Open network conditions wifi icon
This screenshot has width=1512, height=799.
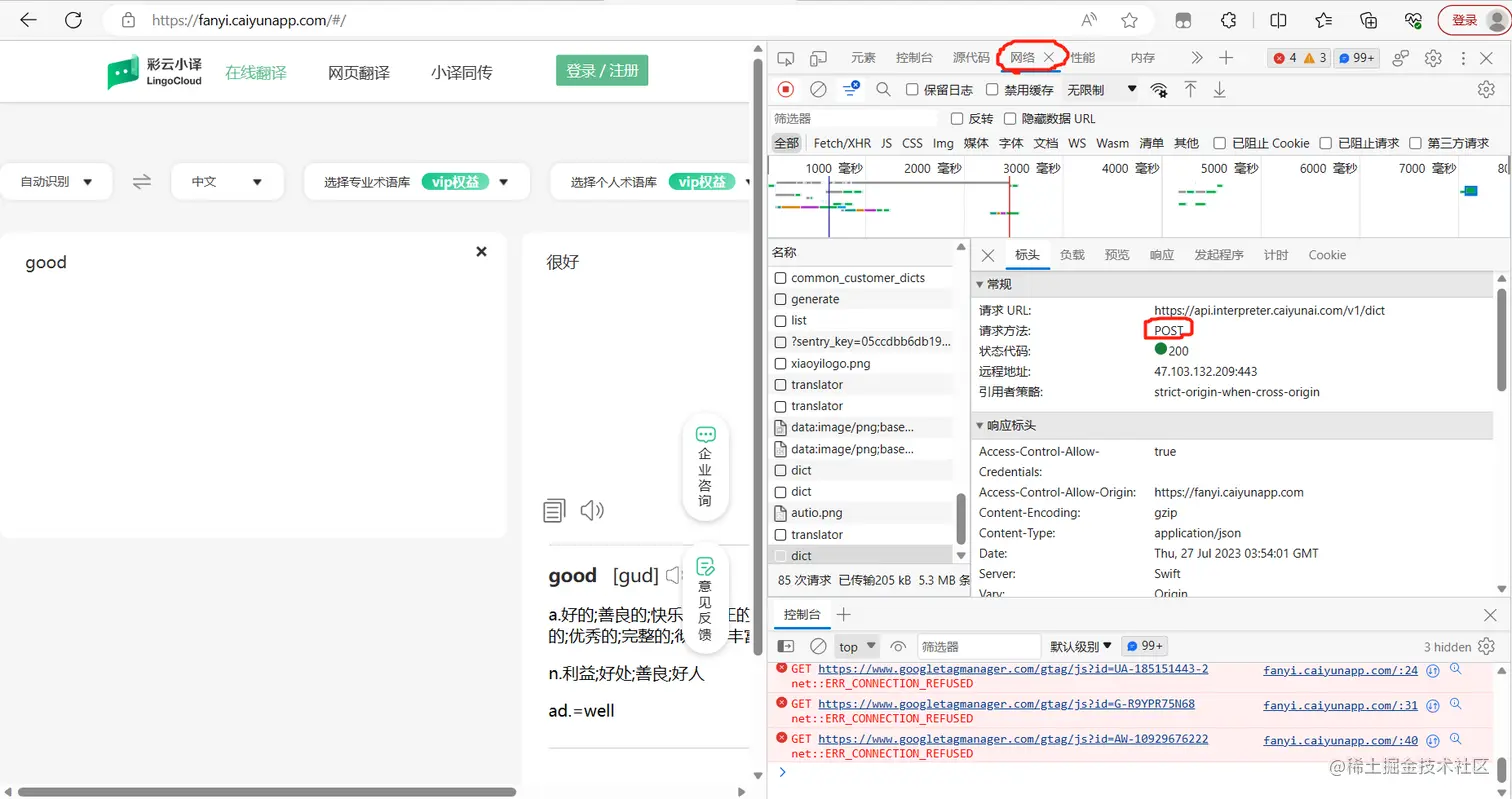[x=1159, y=89]
